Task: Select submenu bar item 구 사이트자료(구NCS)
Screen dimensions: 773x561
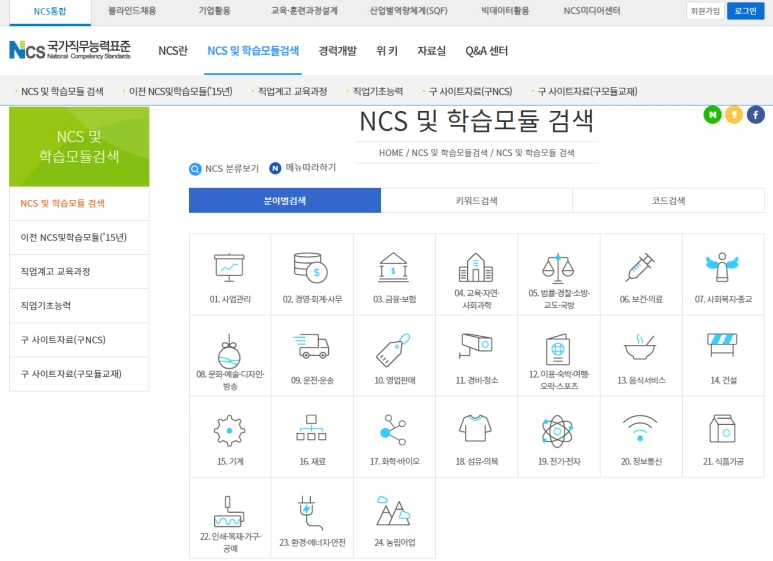Action: 470,91
